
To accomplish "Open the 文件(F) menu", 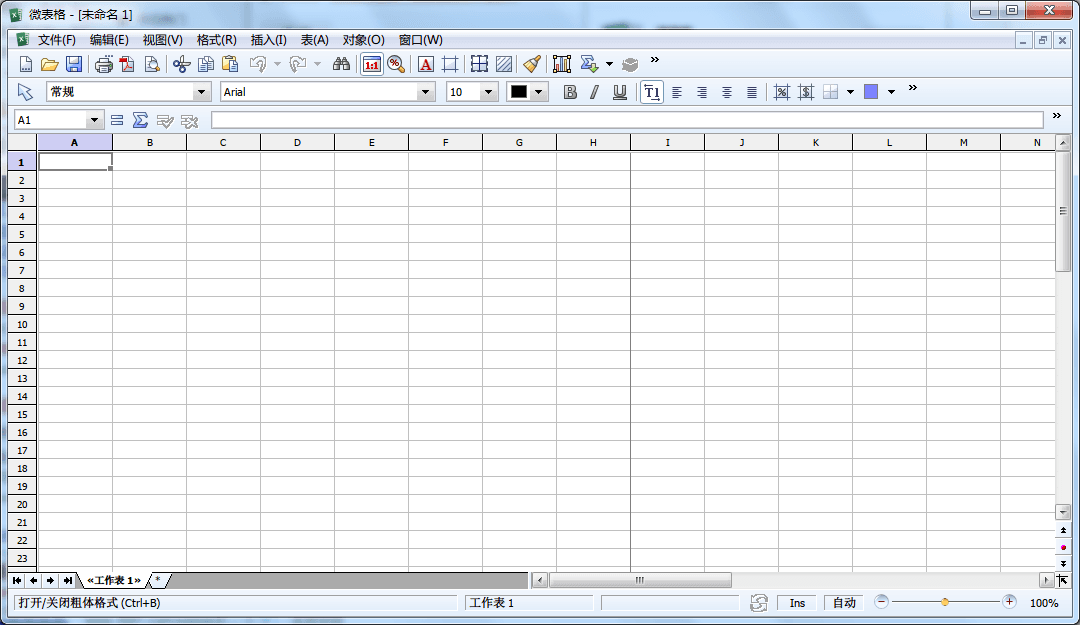I will pyautogui.click(x=56, y=40).
